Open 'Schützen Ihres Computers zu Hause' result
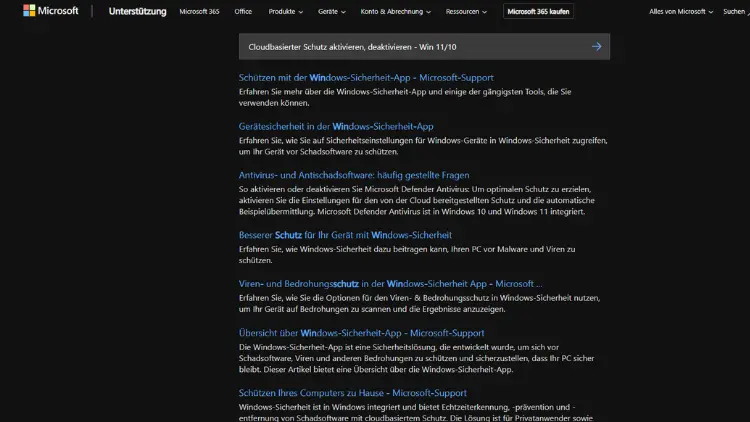750x422 pixels. tap(353, 393)
